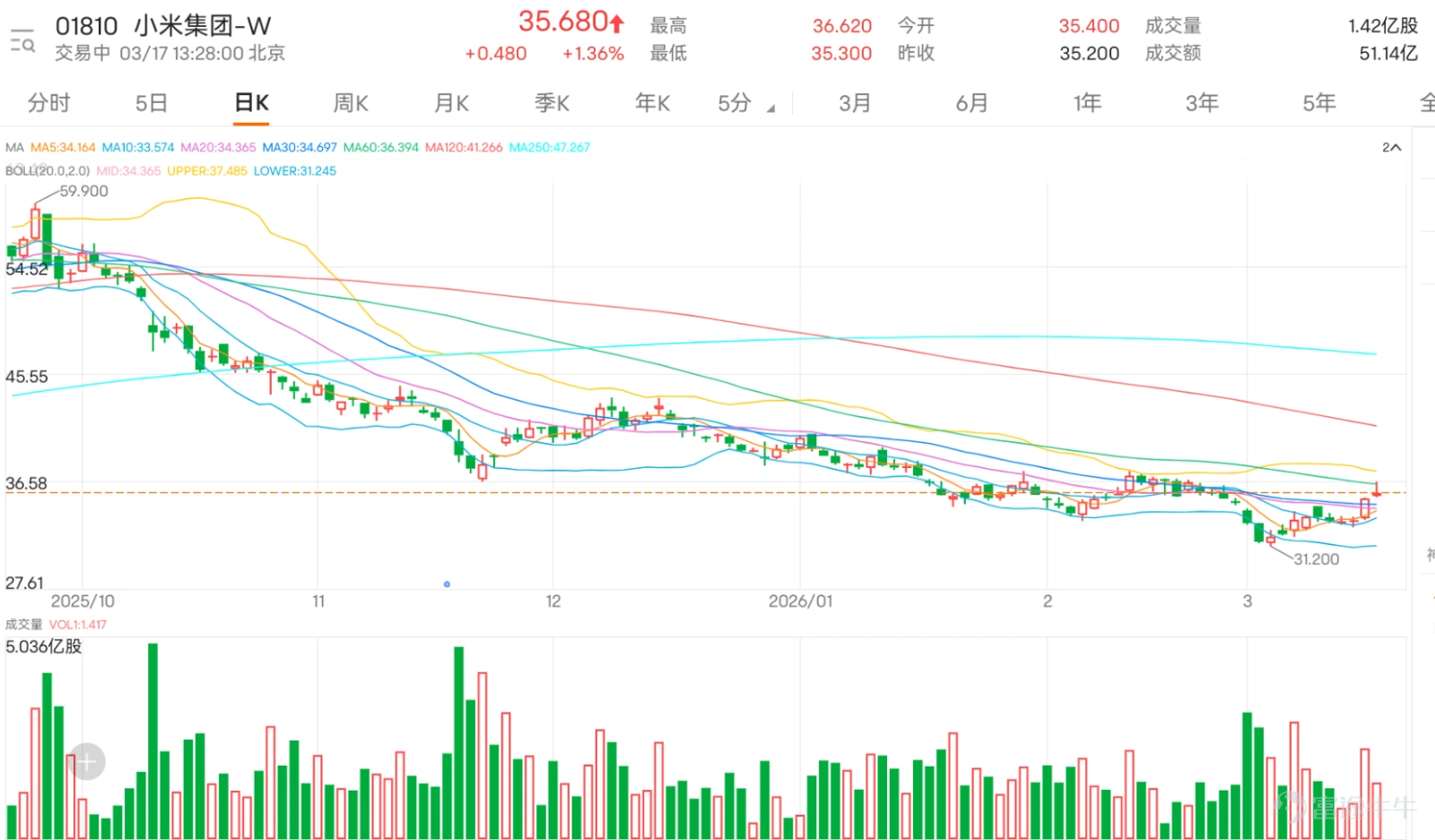Click the 31.200 low price marker
The image size is (1435, 840).
point(1316,559)
